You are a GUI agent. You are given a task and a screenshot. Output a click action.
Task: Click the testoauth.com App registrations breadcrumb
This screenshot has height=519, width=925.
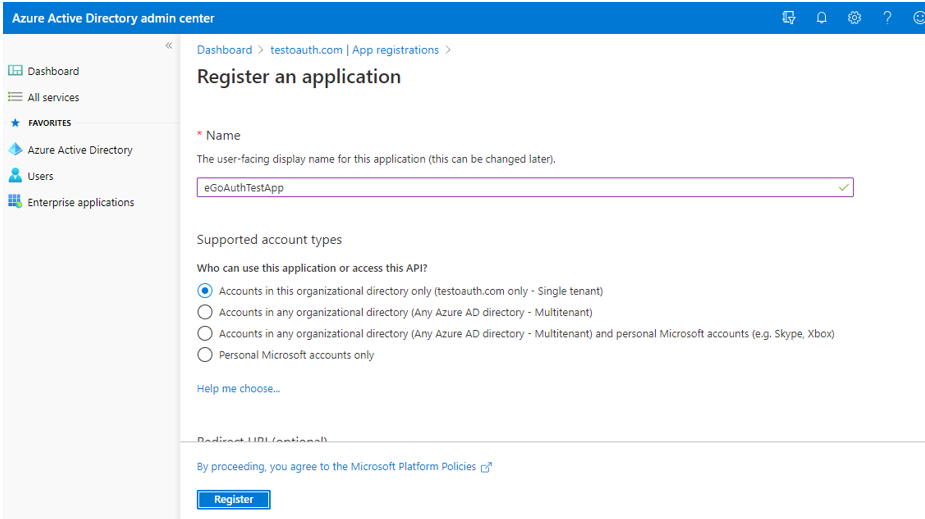355,50
